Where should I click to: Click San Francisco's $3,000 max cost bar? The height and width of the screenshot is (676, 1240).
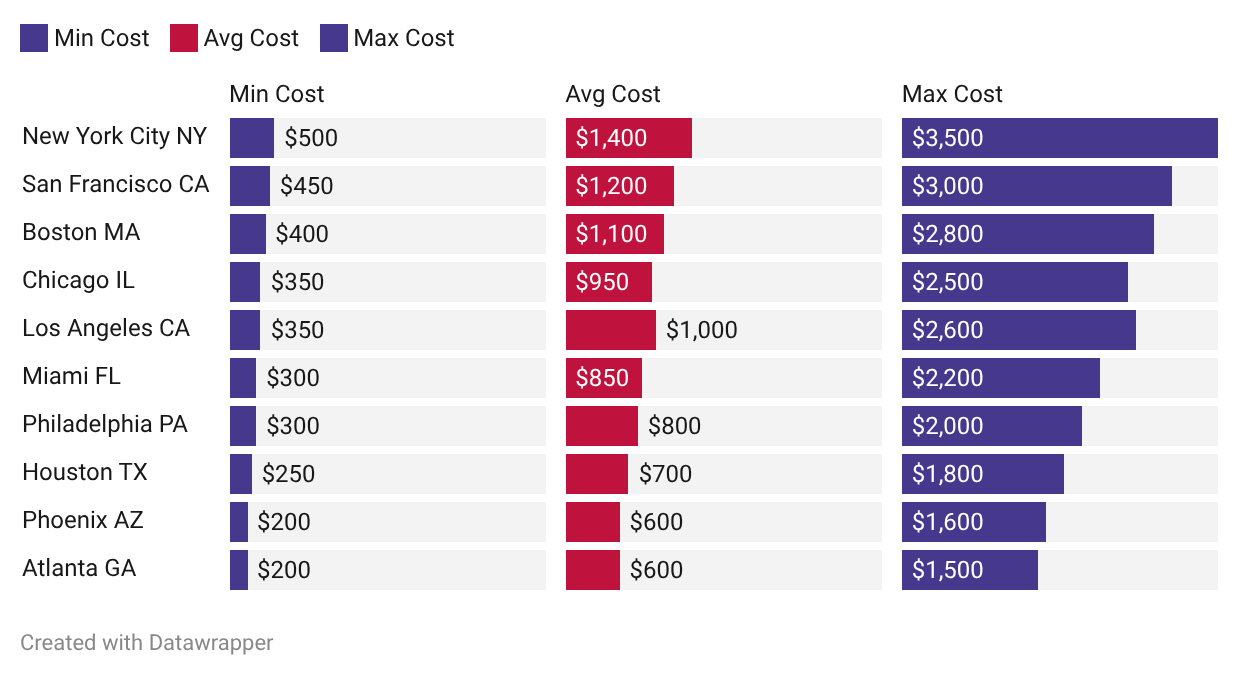pos(1036,186)
